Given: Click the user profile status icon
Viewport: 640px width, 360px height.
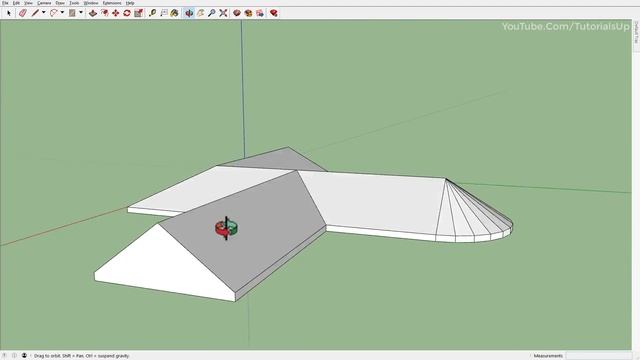Looking at the screenshot, I should pyautogui.click(x=24, y=356).
